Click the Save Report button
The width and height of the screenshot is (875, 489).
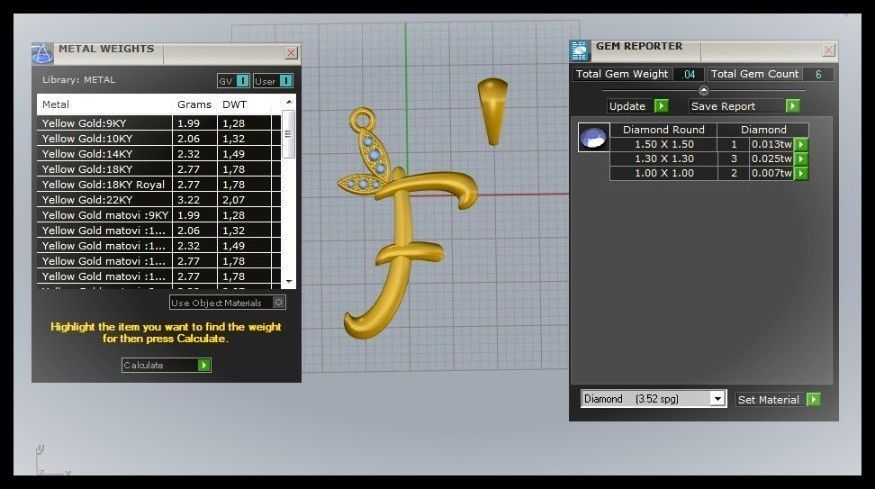pyautogui.click(x=744, y=106)
